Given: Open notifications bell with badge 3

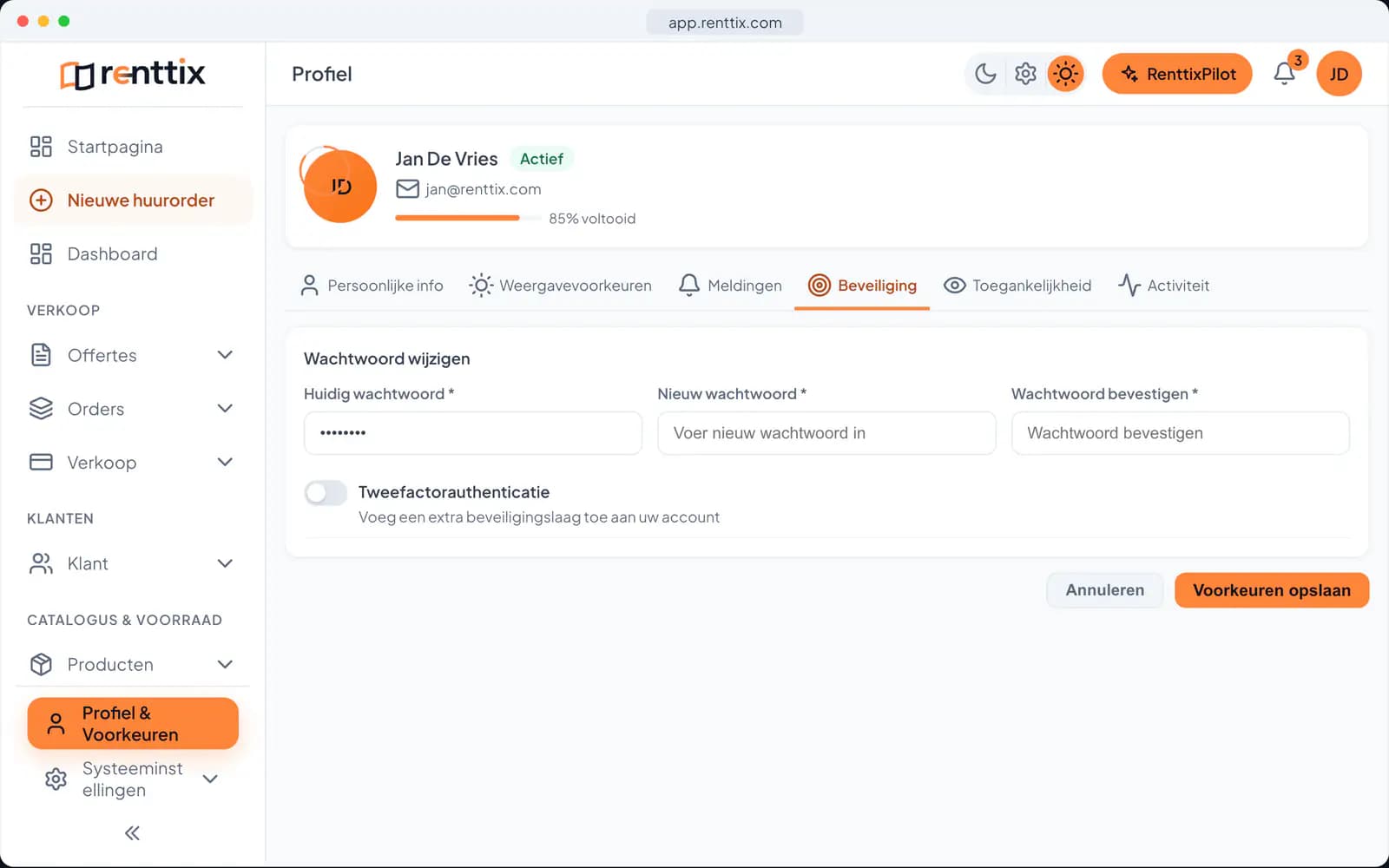Looking at the screenshot, I should click(x=1285, y=74).
